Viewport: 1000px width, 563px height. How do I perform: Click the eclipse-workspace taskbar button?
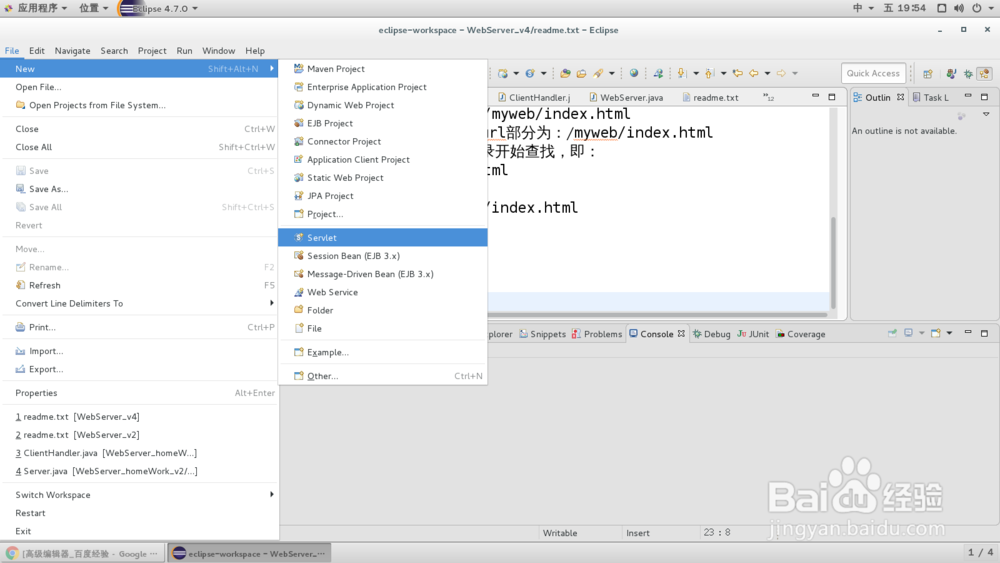pos(249,553)
